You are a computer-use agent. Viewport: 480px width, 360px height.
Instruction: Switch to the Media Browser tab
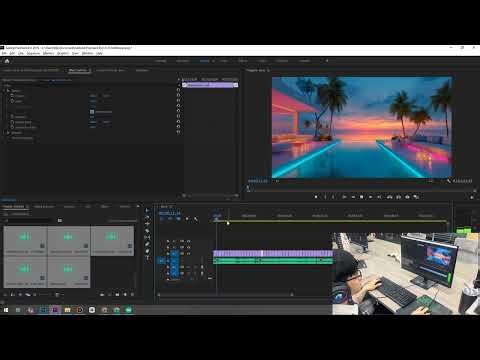click(x=44, y=207)
